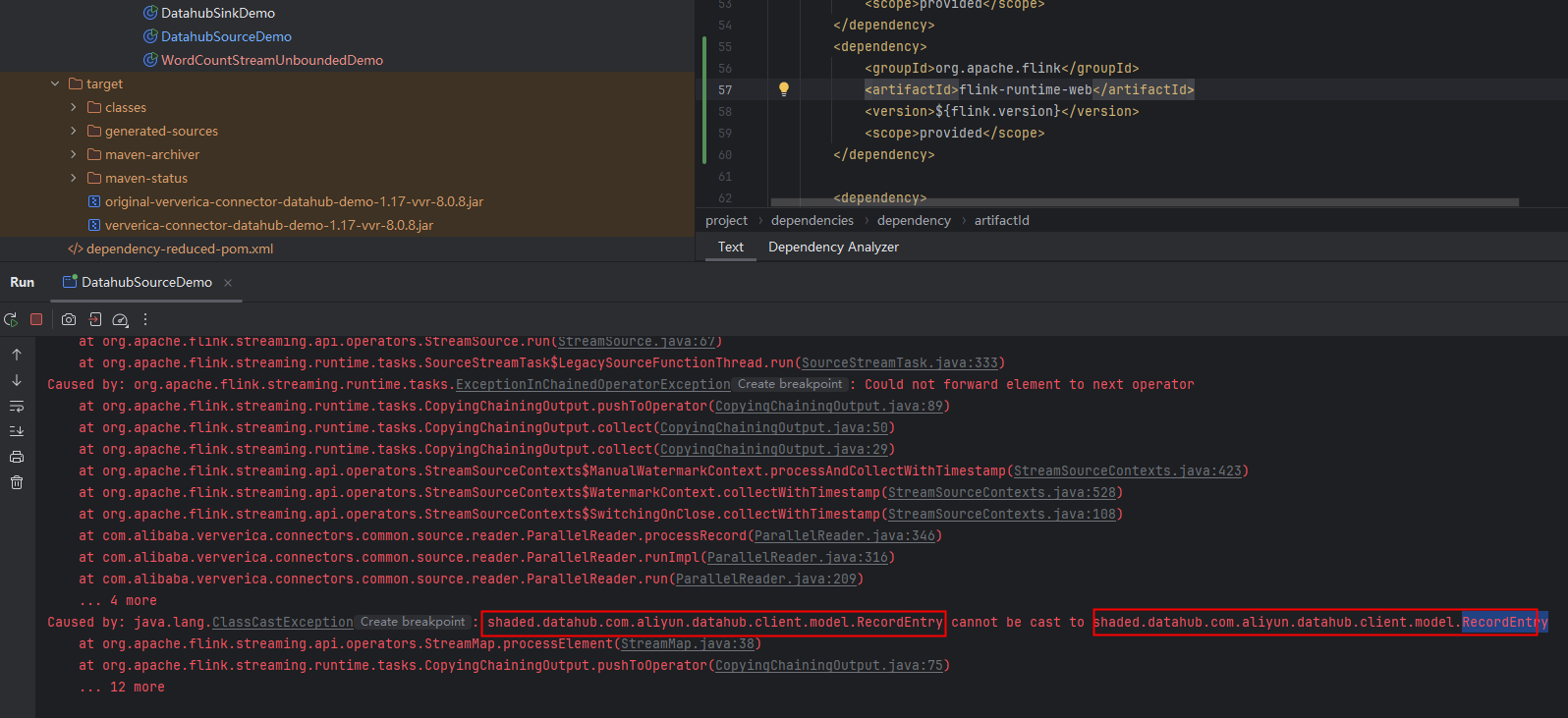The height and width of the screenshot is (718, 1568).
Task: Open the StreamSourceContexts.java:528 link
Action: coord(1002,492)
